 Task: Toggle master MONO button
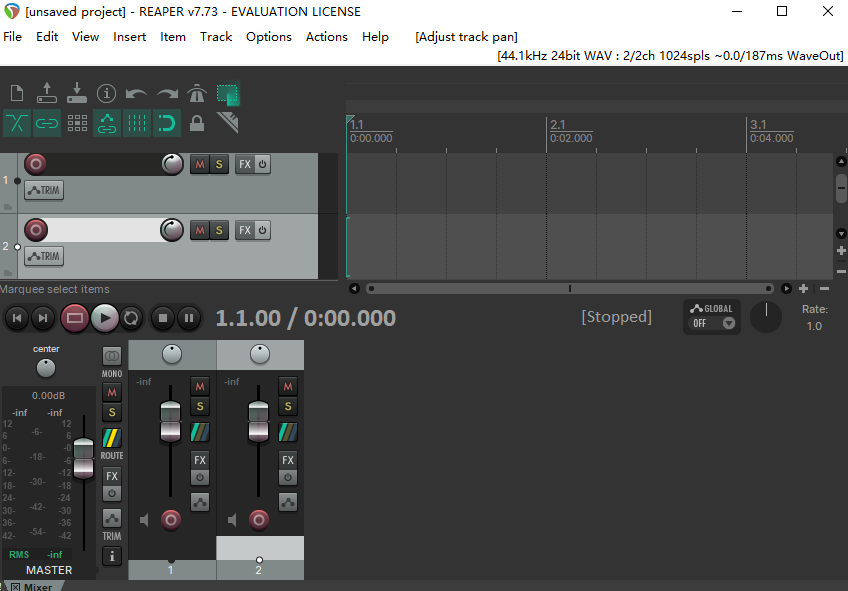(x=112, y=356)
